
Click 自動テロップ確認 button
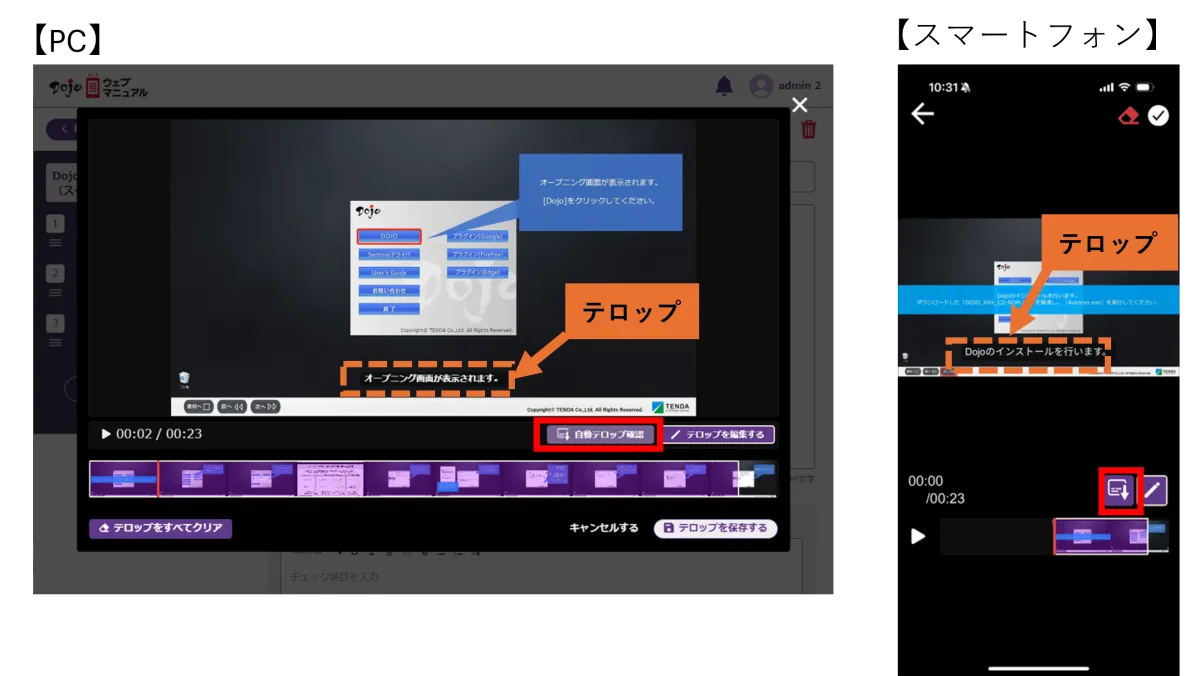(x=598, y=435)
